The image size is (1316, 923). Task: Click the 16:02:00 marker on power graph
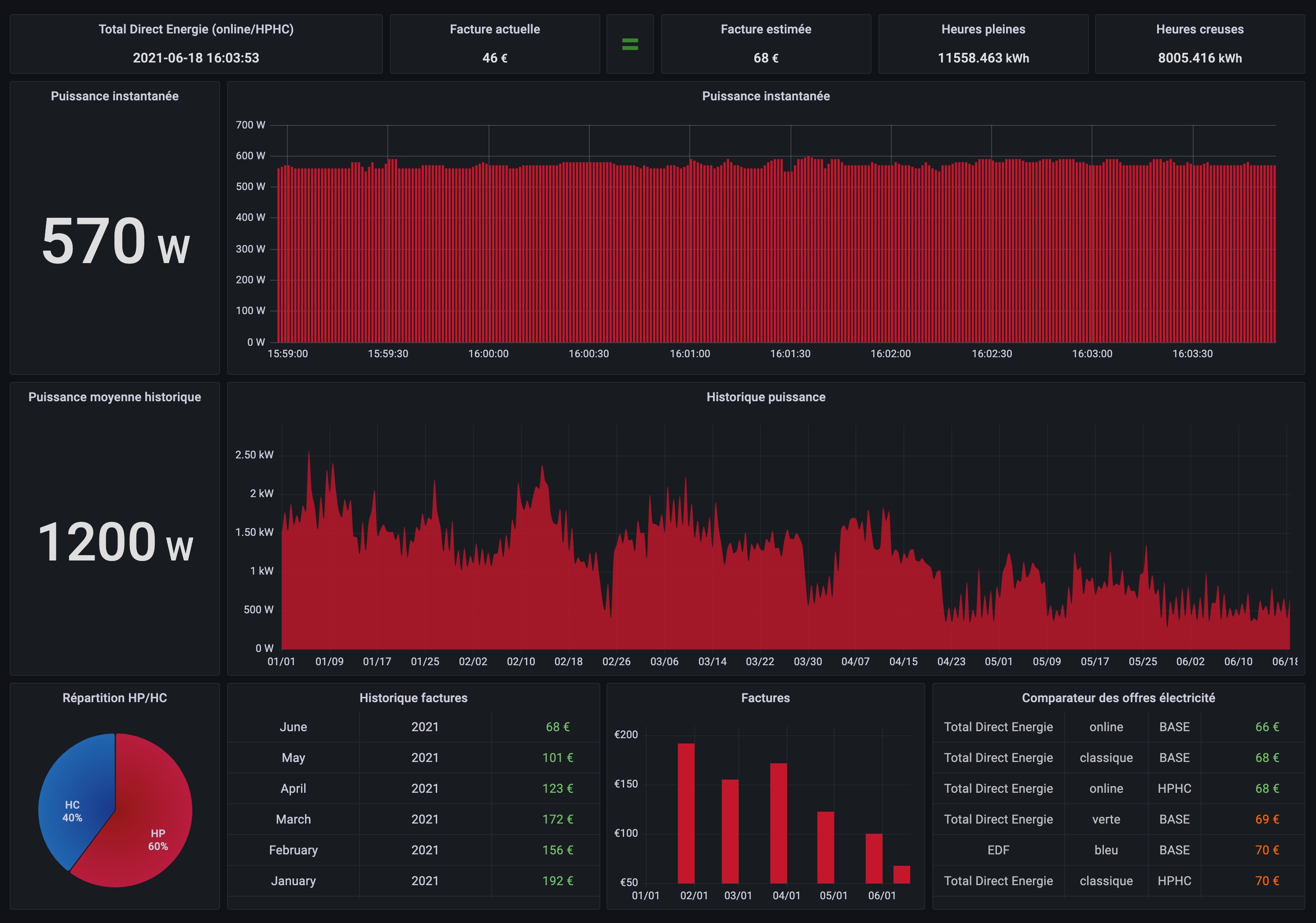point(890,354)
